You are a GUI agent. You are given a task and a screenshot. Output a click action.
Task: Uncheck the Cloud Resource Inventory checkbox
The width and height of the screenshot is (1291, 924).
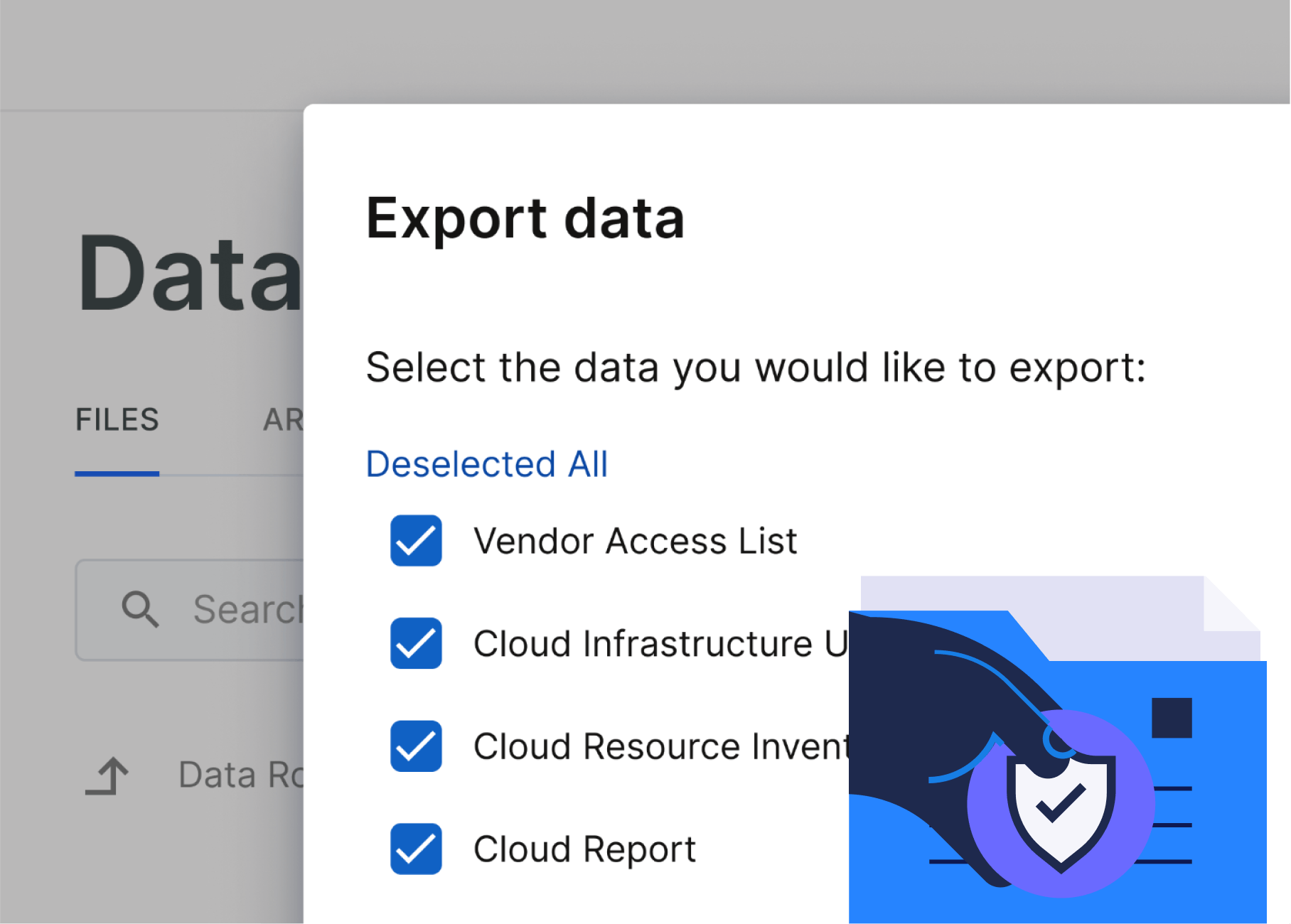[x=416, y=746]
